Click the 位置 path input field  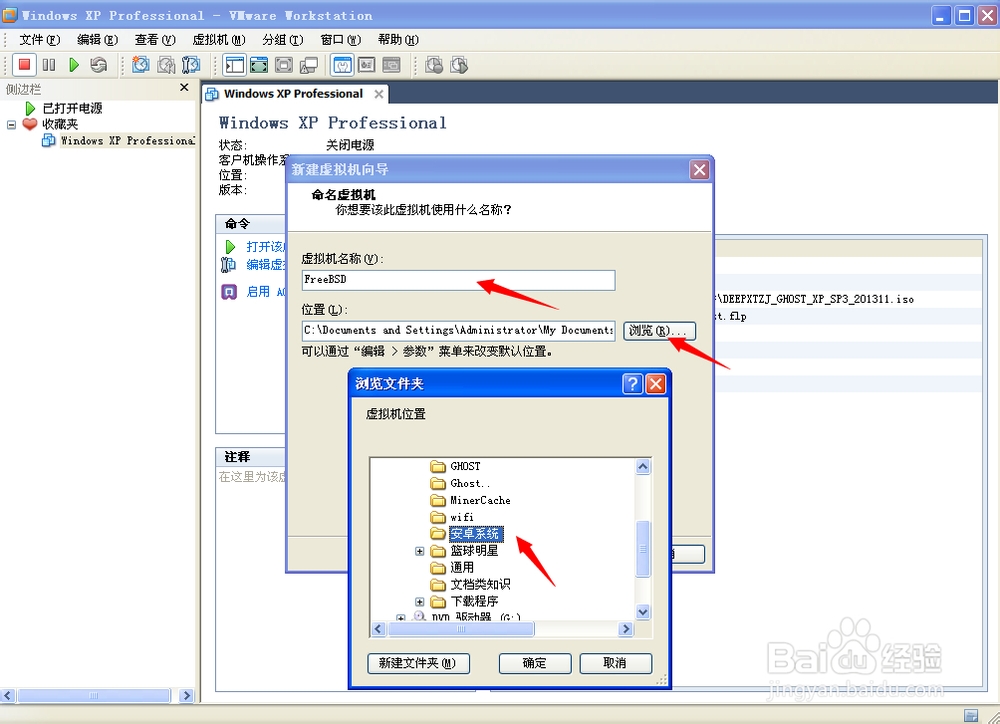459,330
